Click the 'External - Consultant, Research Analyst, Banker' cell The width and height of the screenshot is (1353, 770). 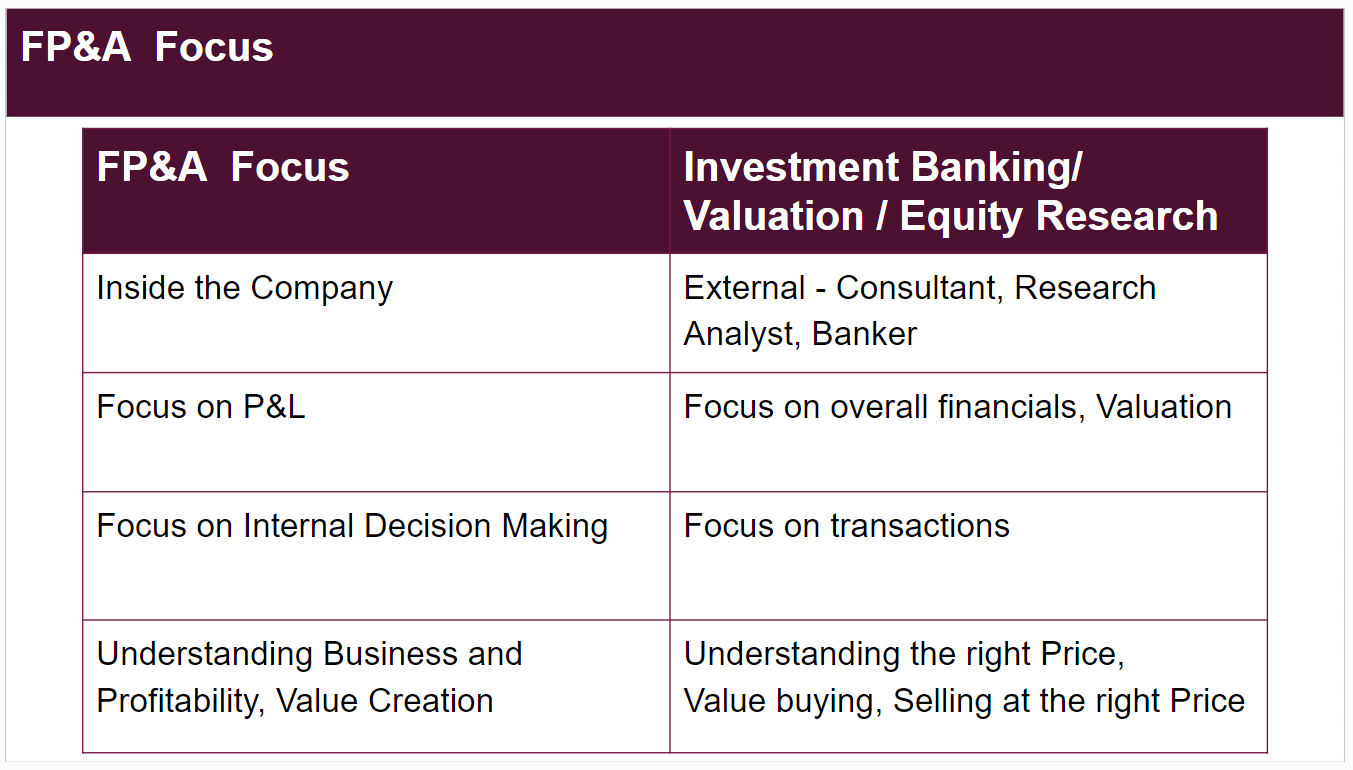[968, 313]
